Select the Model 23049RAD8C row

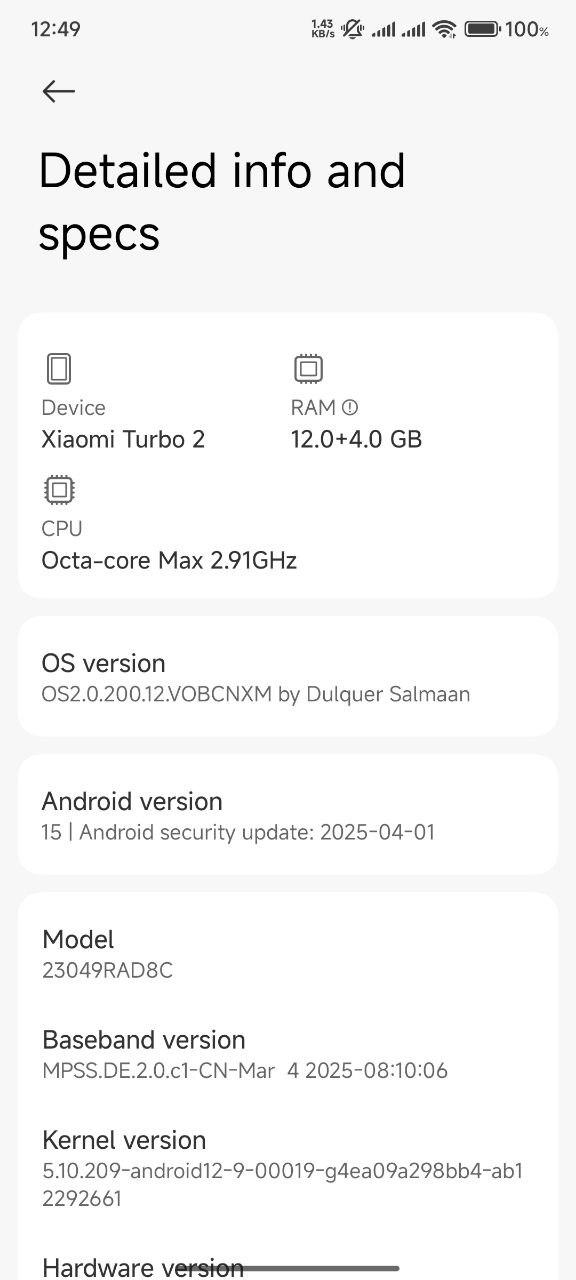point(288,954)
